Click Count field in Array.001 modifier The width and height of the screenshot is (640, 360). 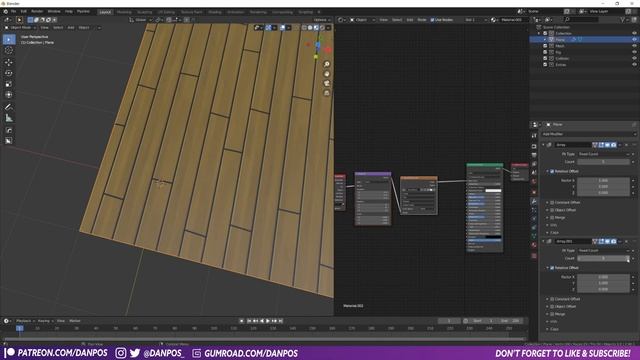[603, 258]
